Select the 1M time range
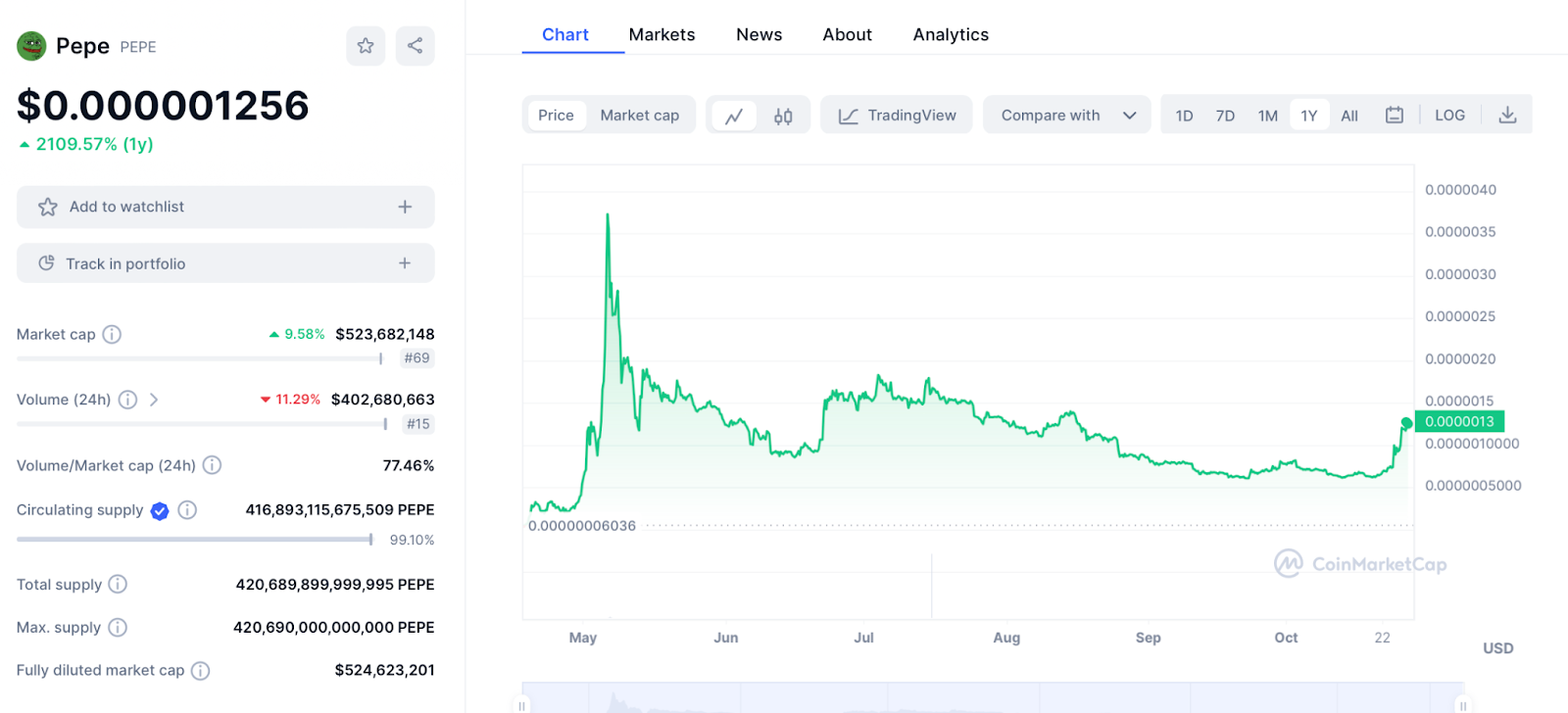 click(x=1268, y=116)
